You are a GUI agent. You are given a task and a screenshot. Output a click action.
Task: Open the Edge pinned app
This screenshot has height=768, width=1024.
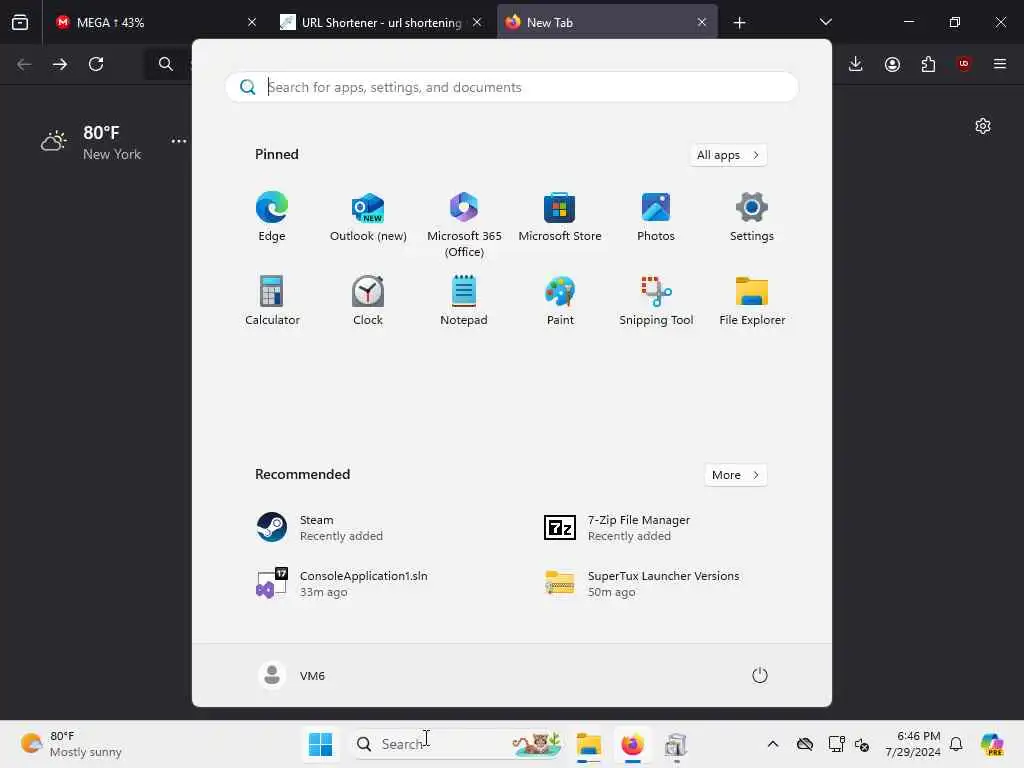coord(272,217)
